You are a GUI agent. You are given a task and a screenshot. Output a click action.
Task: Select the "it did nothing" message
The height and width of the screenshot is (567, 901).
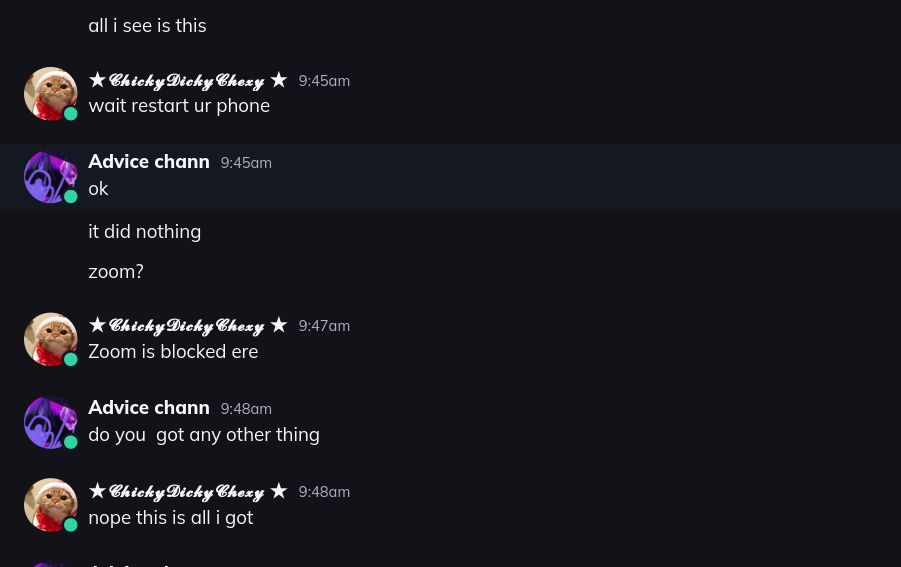[x=144, y=232]
